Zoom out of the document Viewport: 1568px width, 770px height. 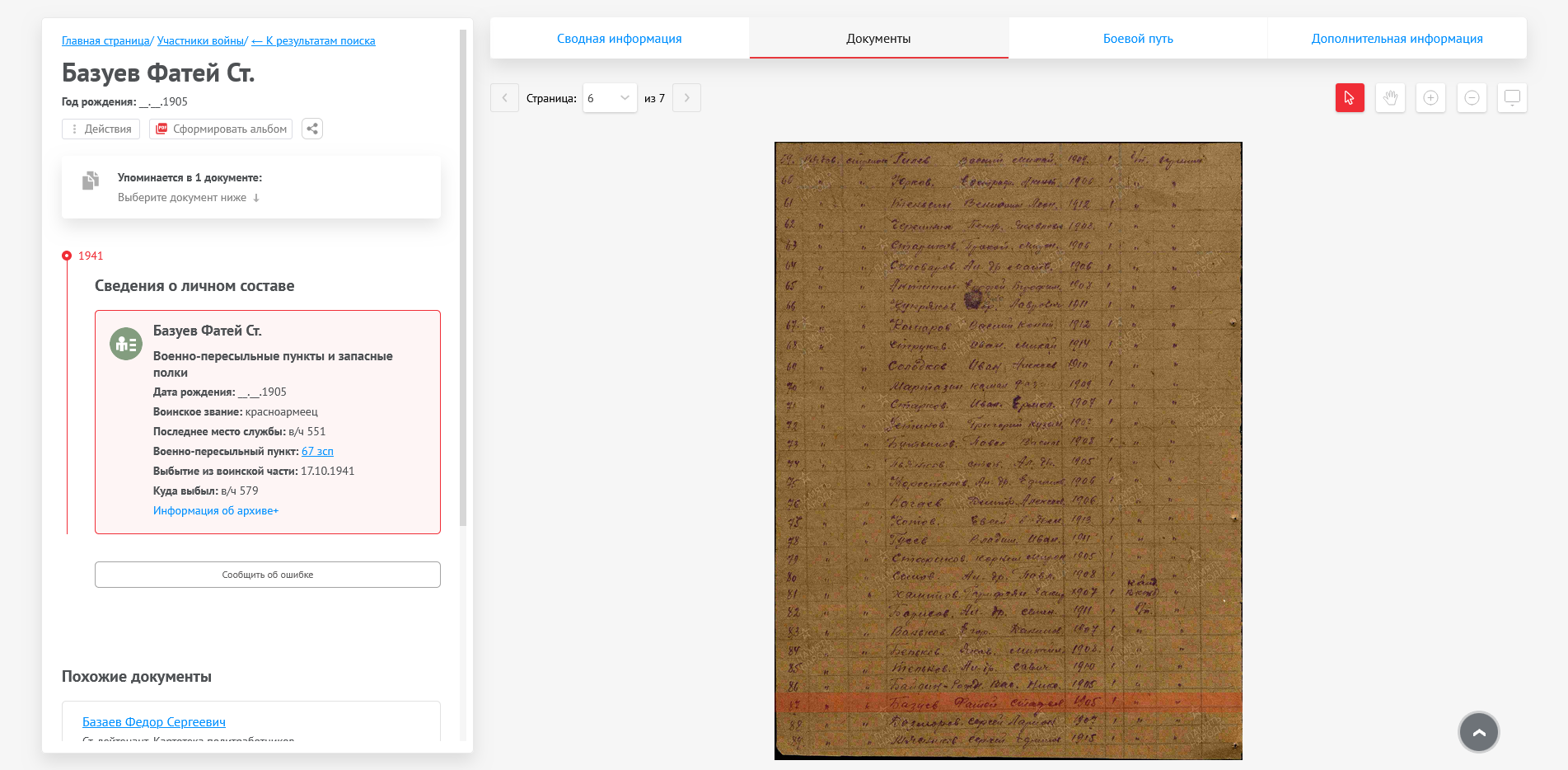[x=1472, y=98]
